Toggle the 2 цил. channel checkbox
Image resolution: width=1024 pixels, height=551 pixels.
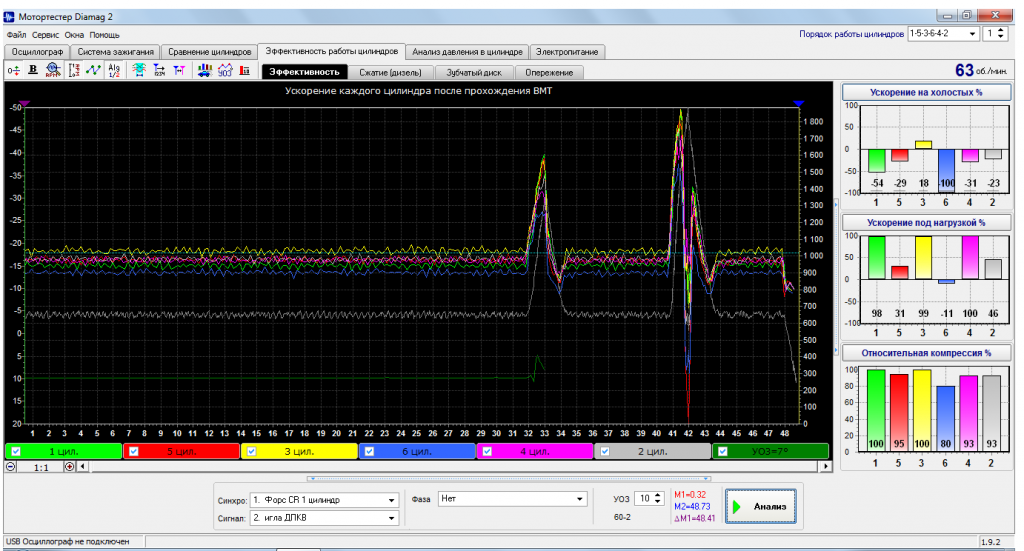coord(605,451)
